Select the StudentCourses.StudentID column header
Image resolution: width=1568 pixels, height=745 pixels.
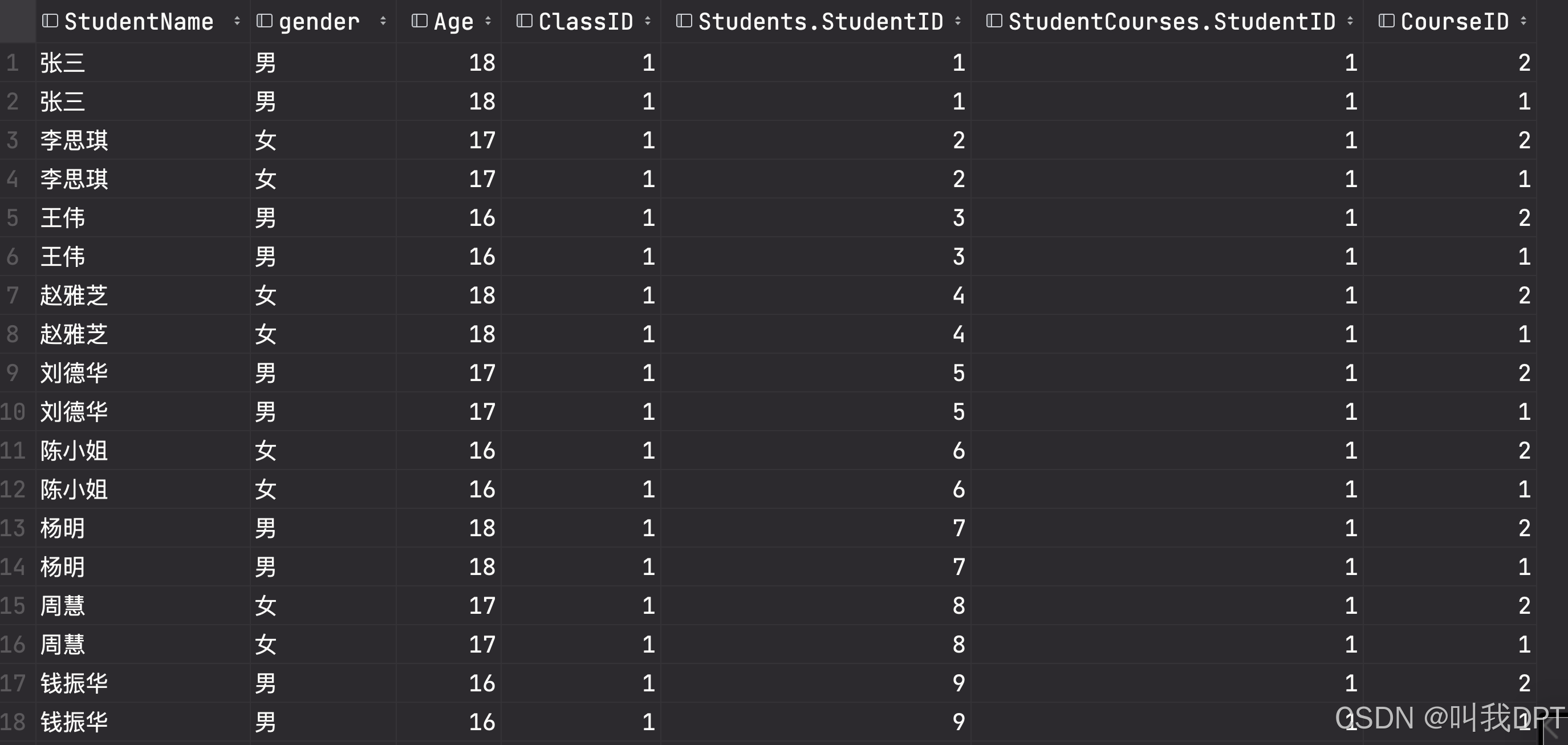pyautogui.click(x=1172, y=21)
